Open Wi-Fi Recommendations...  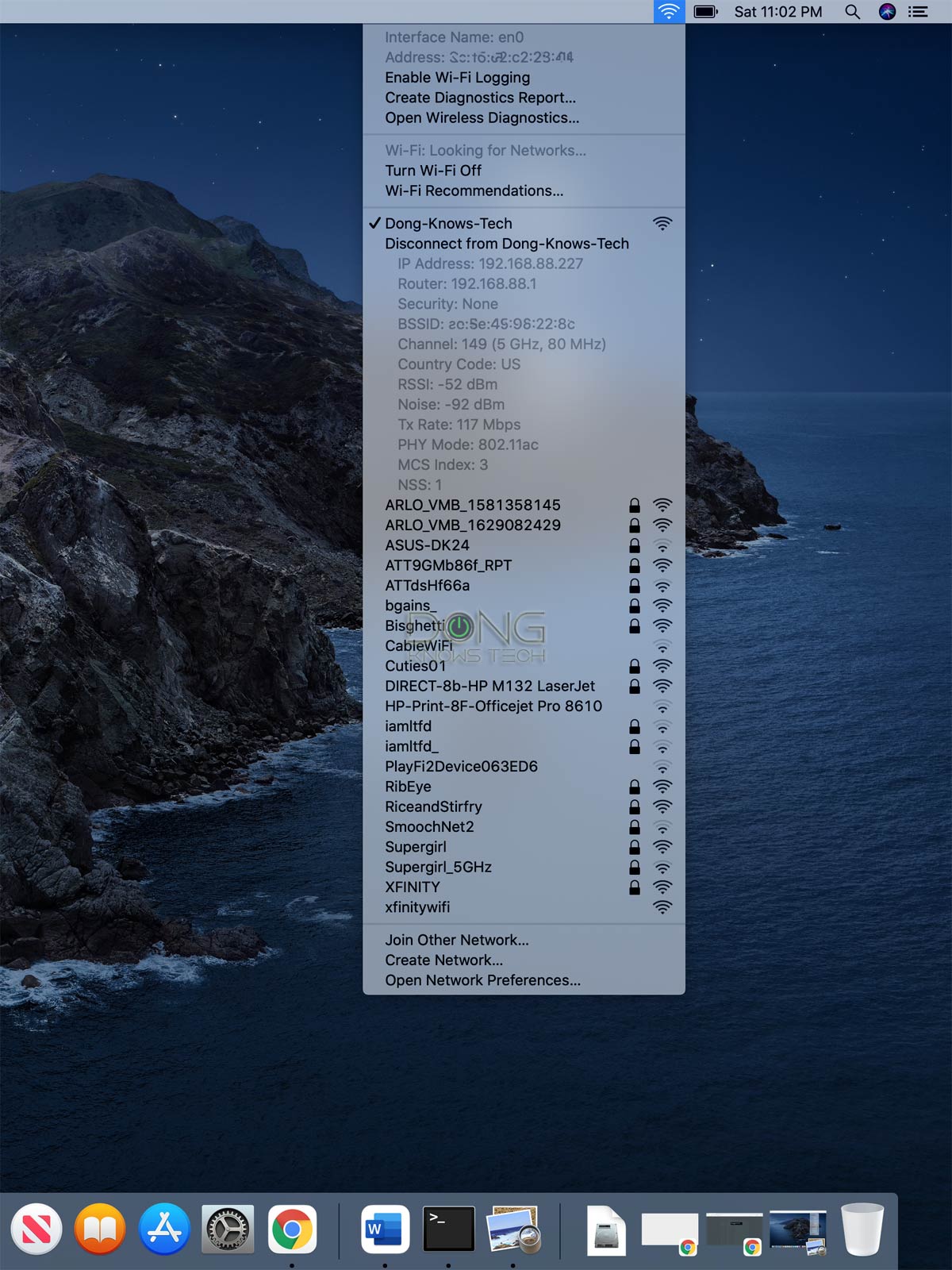(524, 190)
